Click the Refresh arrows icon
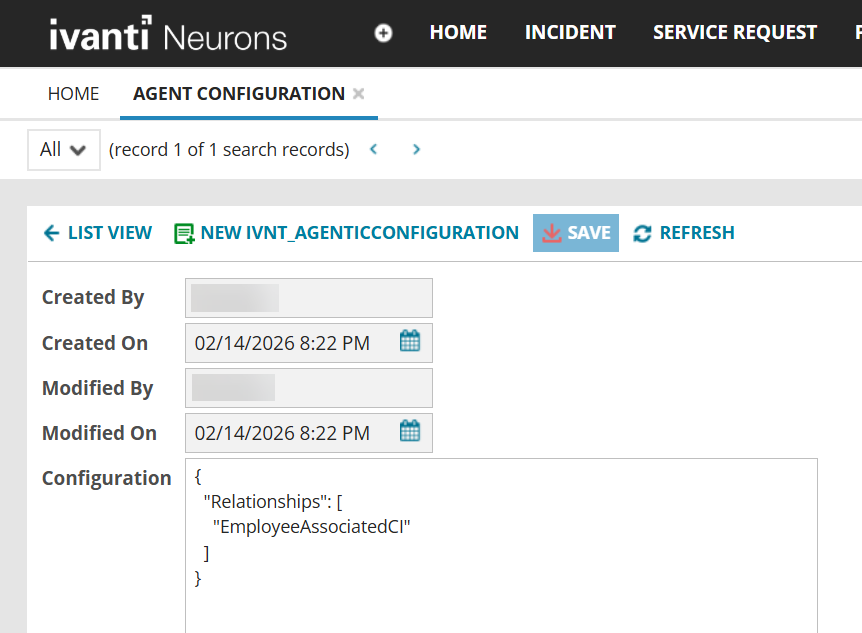The image size is (862, 633). tap(642, 233)
